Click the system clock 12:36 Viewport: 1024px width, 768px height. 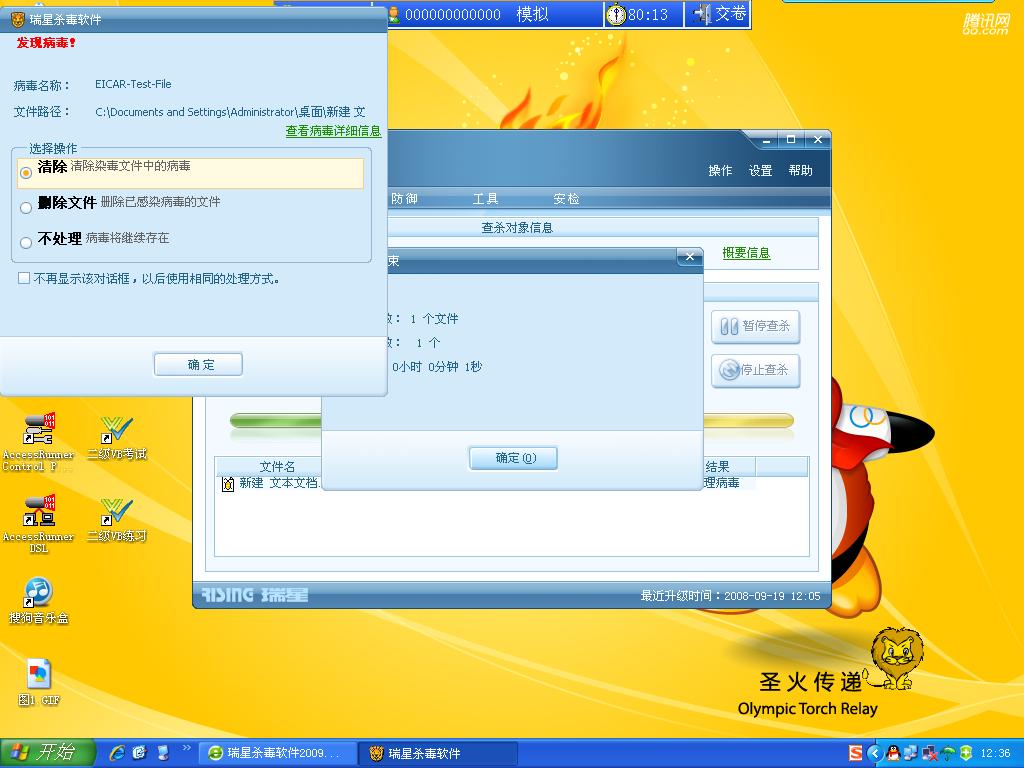[x=995, y=753]
